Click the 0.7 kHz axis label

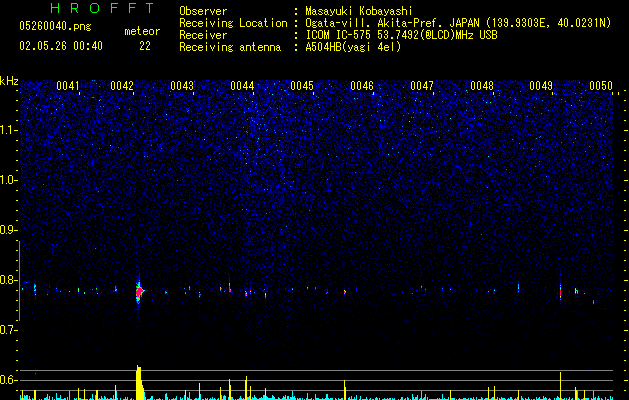9,330
